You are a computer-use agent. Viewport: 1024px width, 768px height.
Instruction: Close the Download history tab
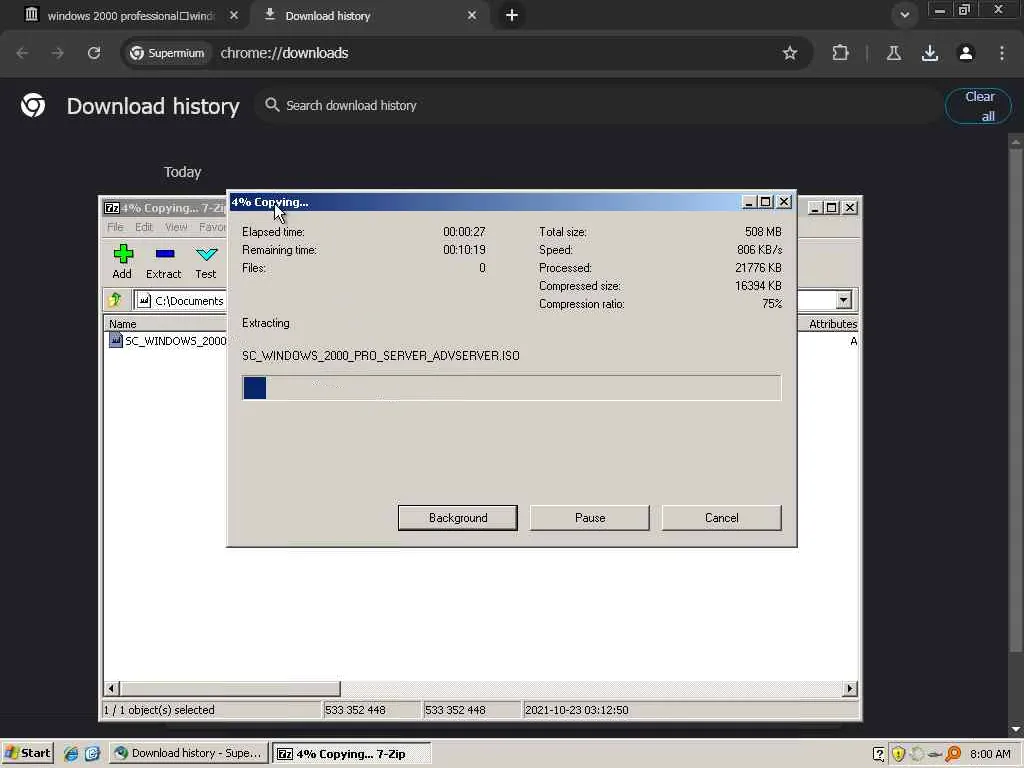pos(472,15)
